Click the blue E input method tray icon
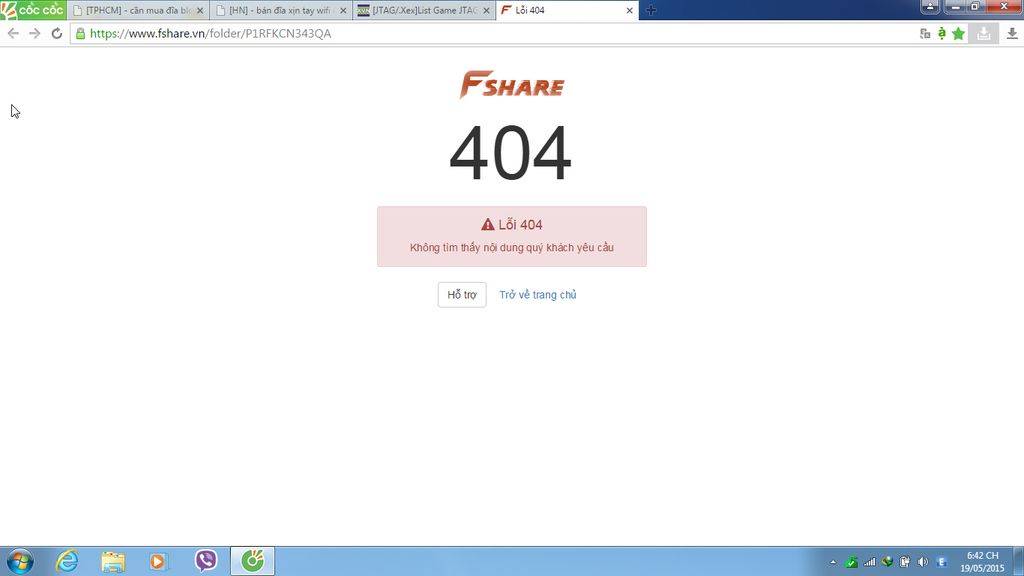Image resolution: width=1024 pixels, height=576 pixels. 941,562
